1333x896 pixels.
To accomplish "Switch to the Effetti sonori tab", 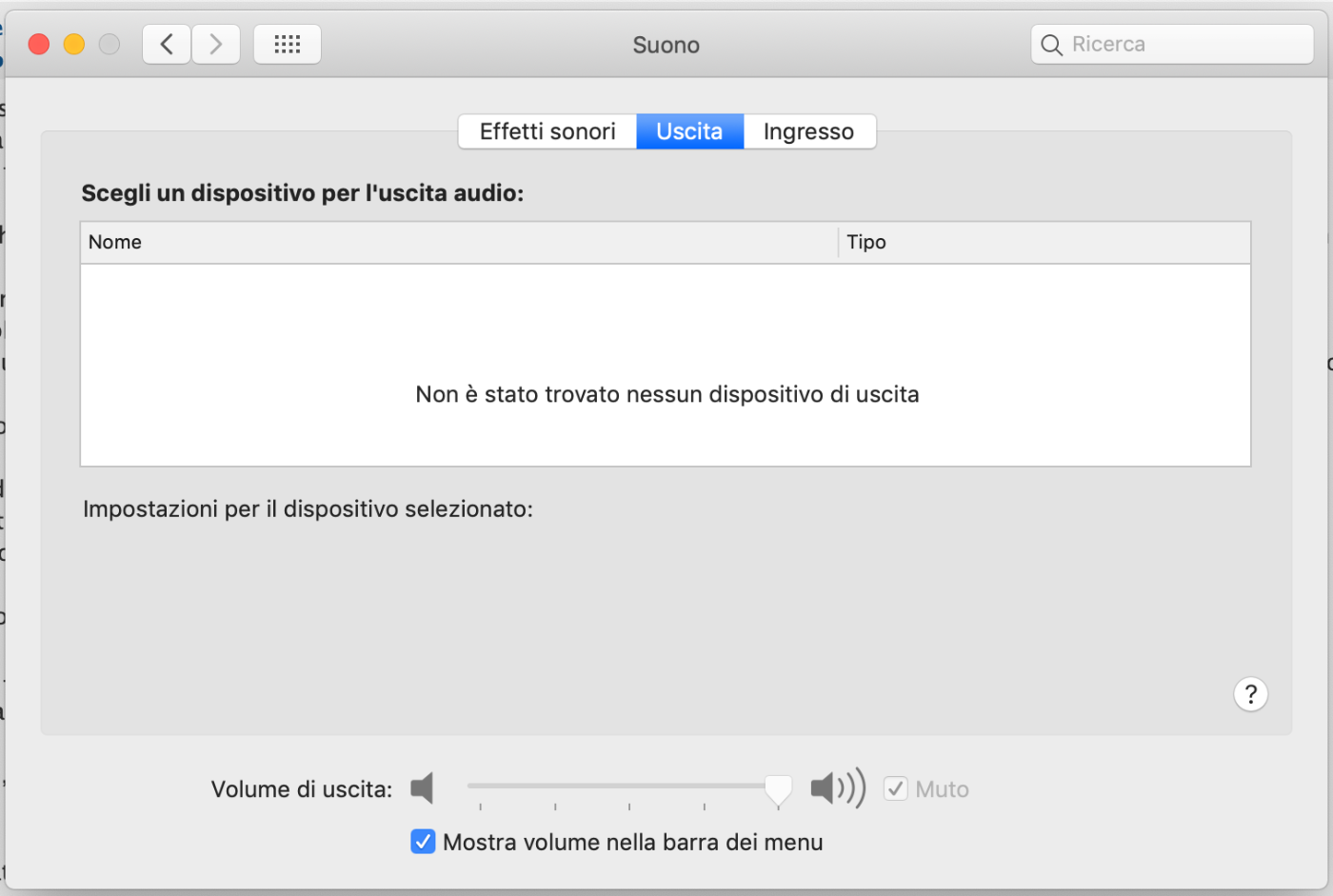I will click(547, 131).
